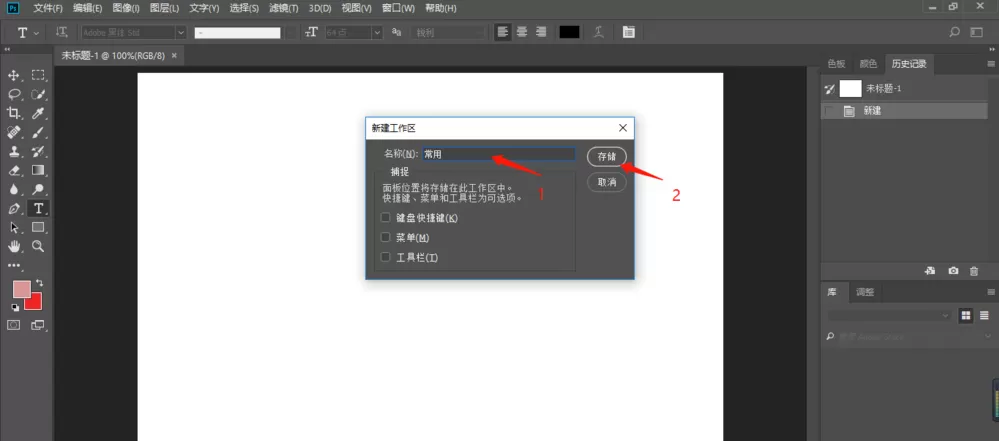
Task: Select the Pen tool
Action: (x=13, y=208)
